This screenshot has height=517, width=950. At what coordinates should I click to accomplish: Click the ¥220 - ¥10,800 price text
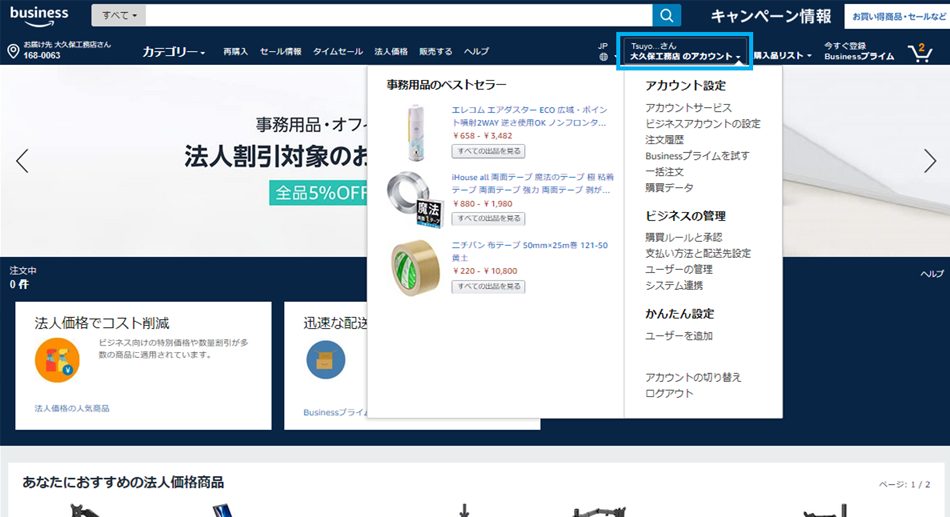pos(485,271)
